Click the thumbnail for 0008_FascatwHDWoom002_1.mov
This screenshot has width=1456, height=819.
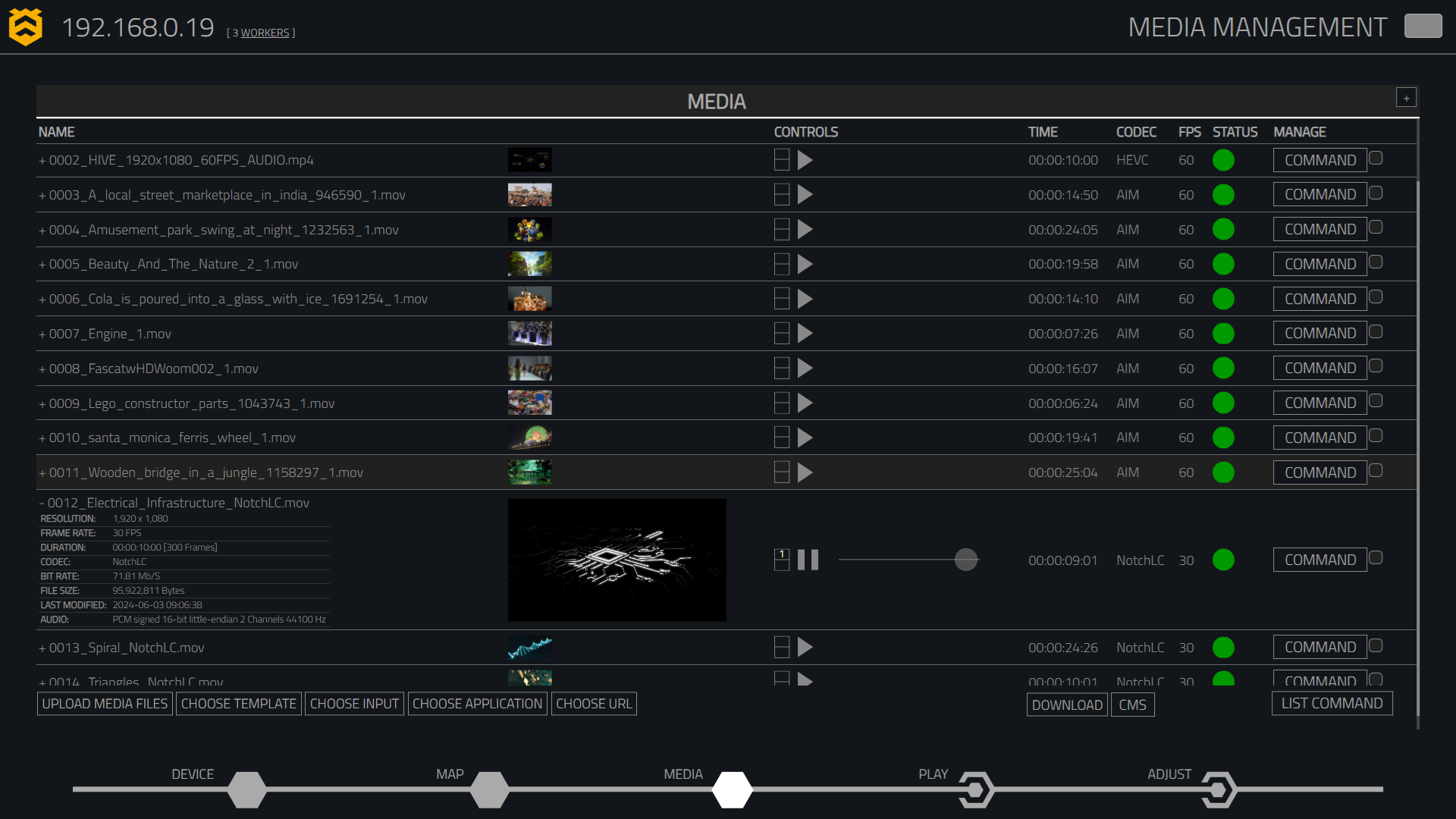[530, 367]
